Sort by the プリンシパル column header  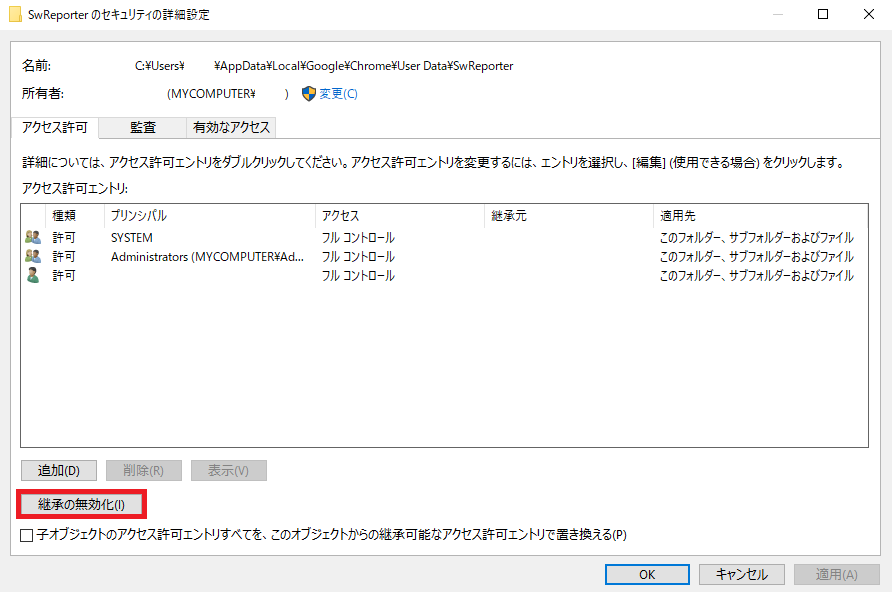pyautogui.click(x=209, y=216)
